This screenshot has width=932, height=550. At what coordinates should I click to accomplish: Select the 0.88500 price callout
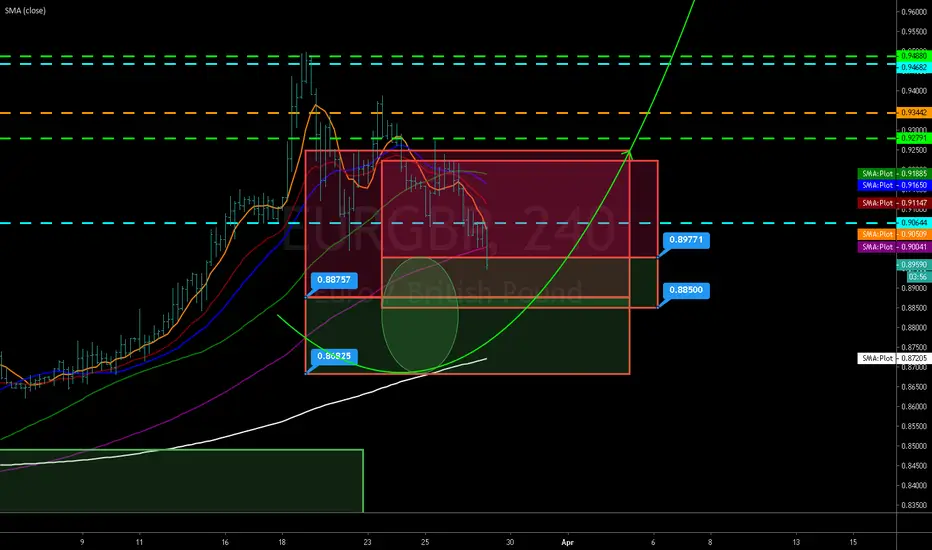[x=686, y=290]
